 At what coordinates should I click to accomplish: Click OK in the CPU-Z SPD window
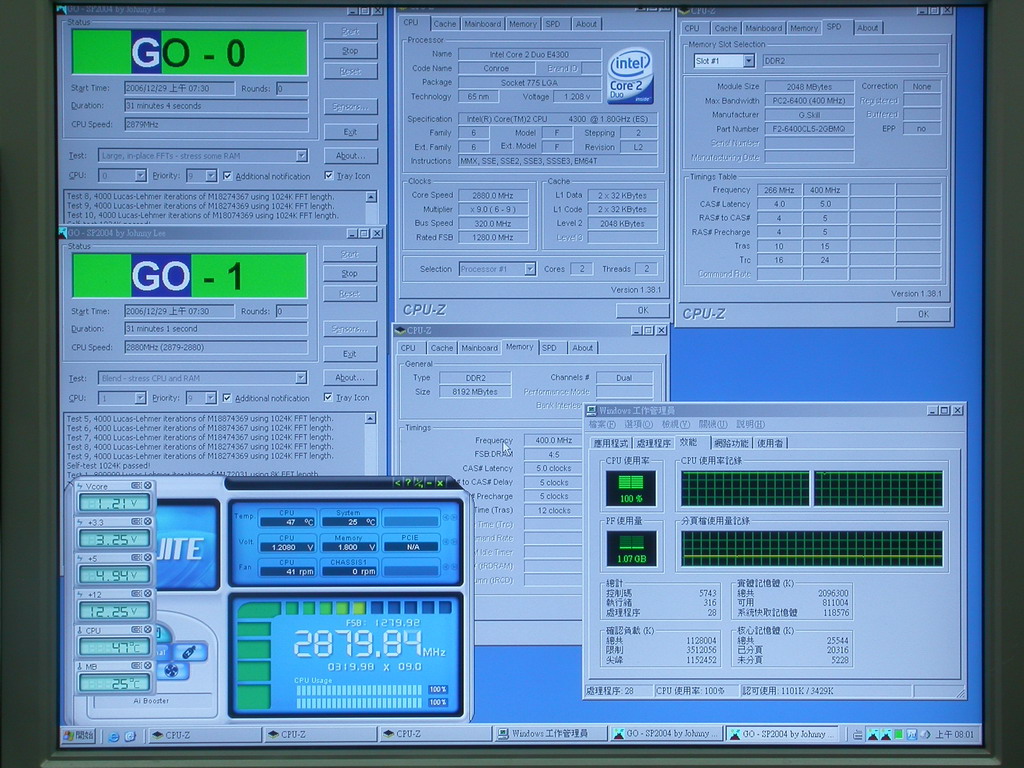coord(922,314)
